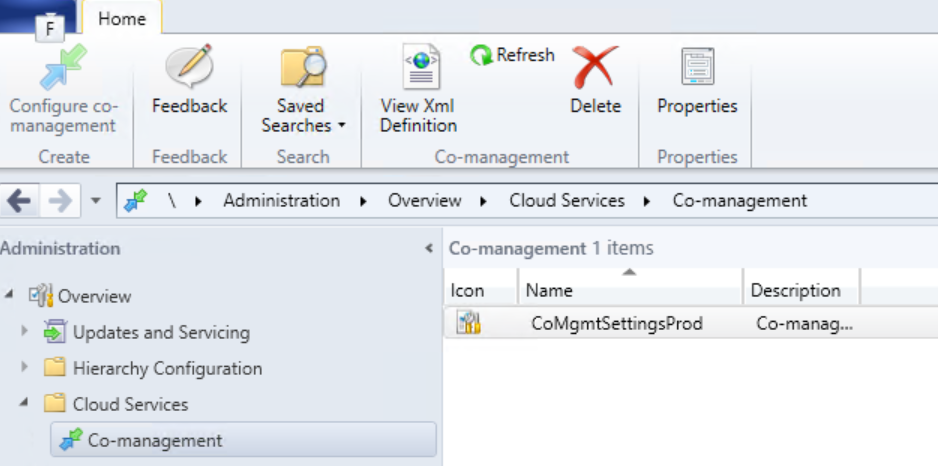Click the Configure co-management ribbon icon

click(x=63, y=67)
